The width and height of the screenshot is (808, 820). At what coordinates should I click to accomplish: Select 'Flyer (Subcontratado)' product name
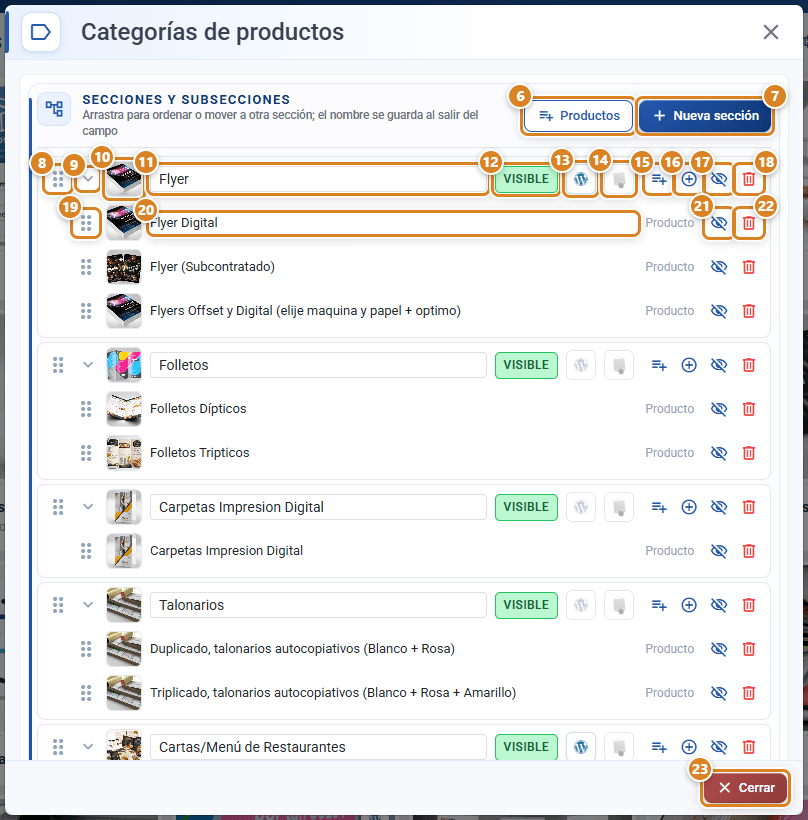[x=212, y=267]
